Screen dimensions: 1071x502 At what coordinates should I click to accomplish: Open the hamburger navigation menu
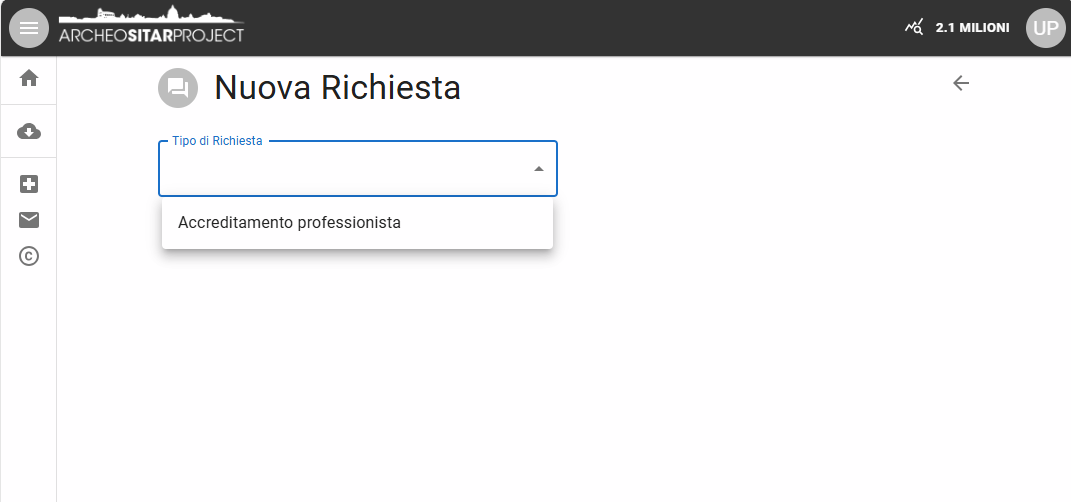(x=29, y=28)
